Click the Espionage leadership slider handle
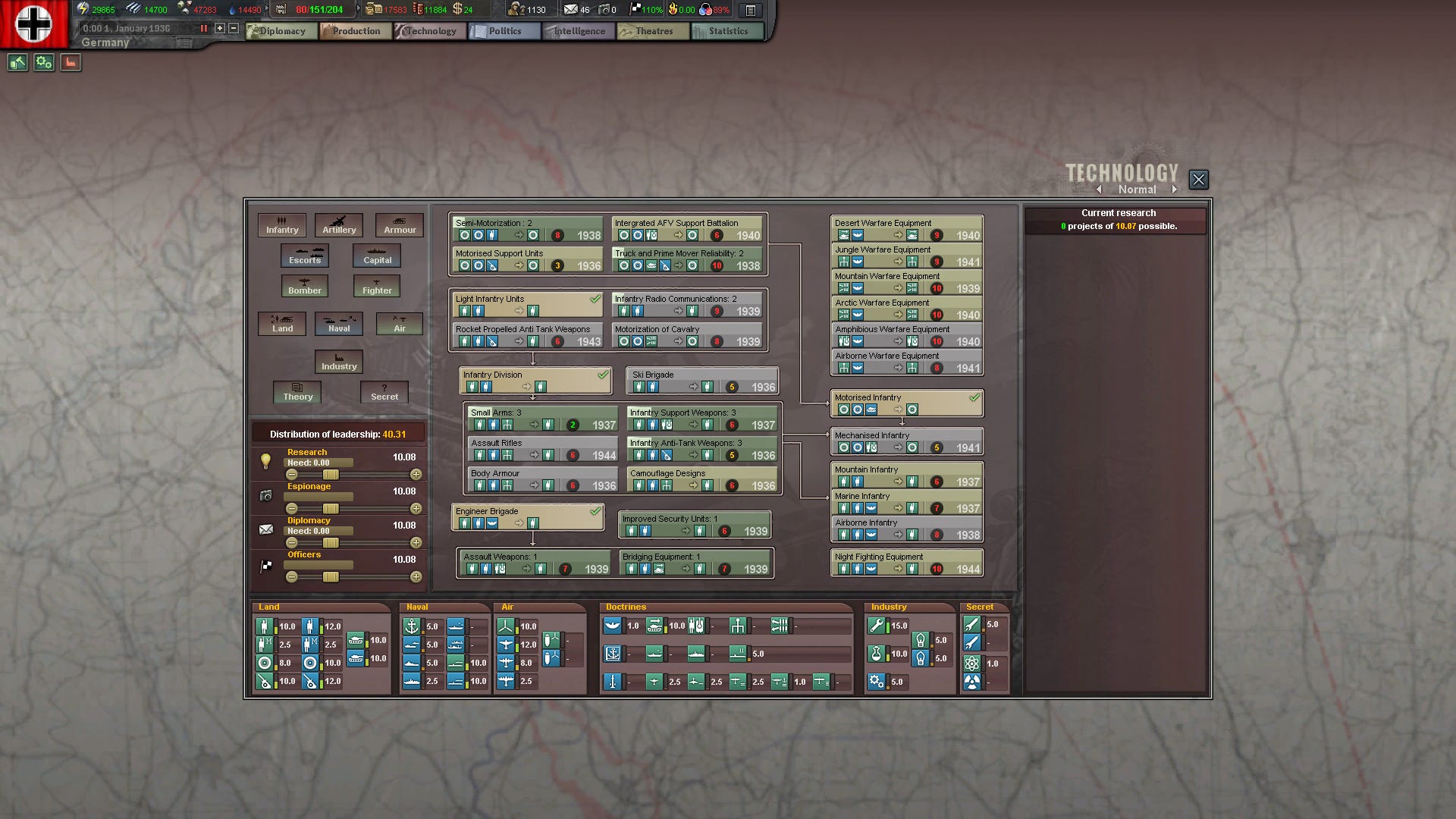Viewport: 1456px width, 819px height. pos(331,509)
